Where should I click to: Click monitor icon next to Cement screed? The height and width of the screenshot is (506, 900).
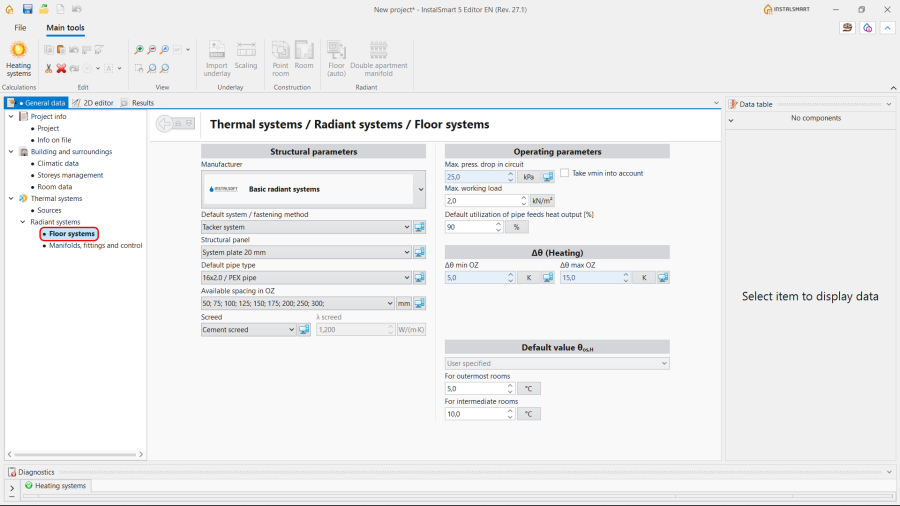[x=304, y=330]
